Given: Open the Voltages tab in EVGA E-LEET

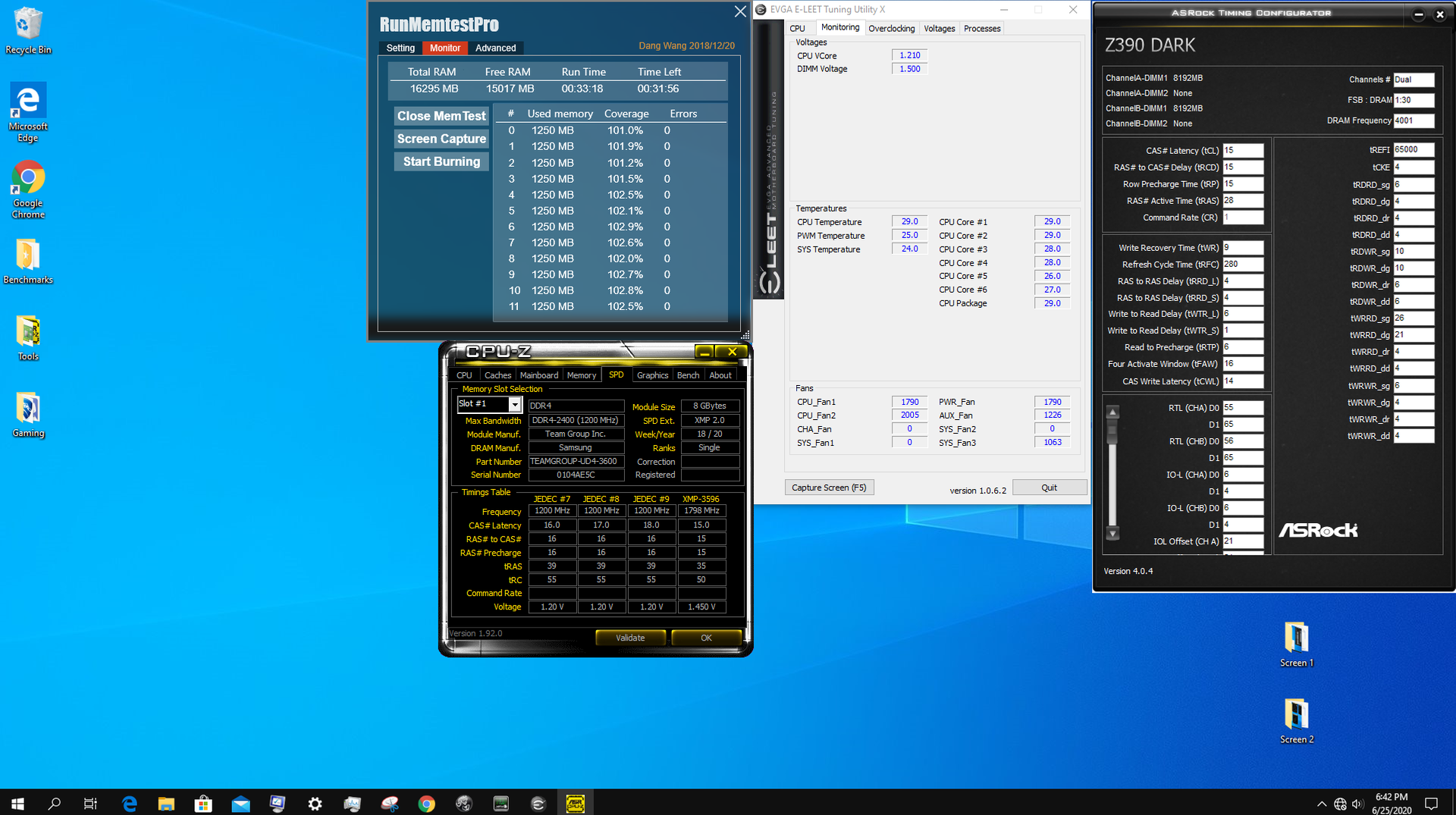Looking at the screenshot, I should pos(940,29).
